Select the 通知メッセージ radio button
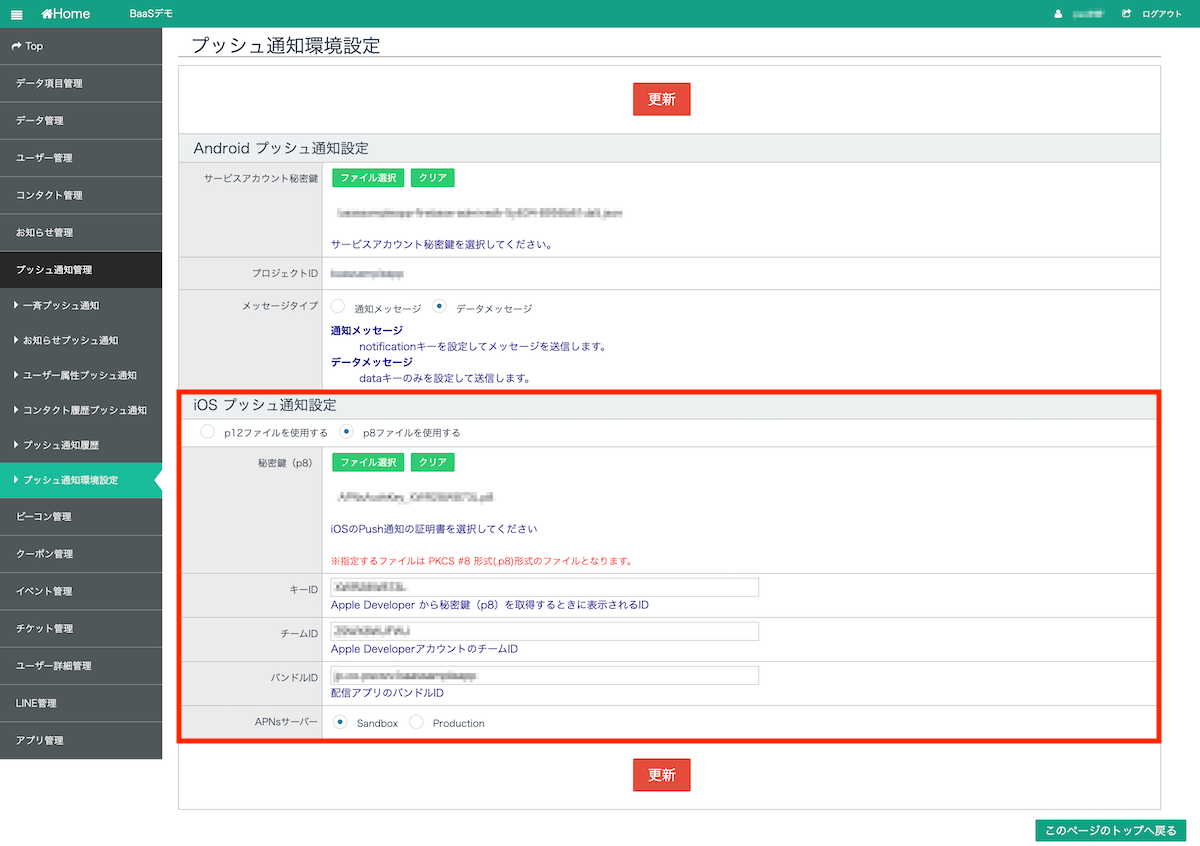 (338, 307)
